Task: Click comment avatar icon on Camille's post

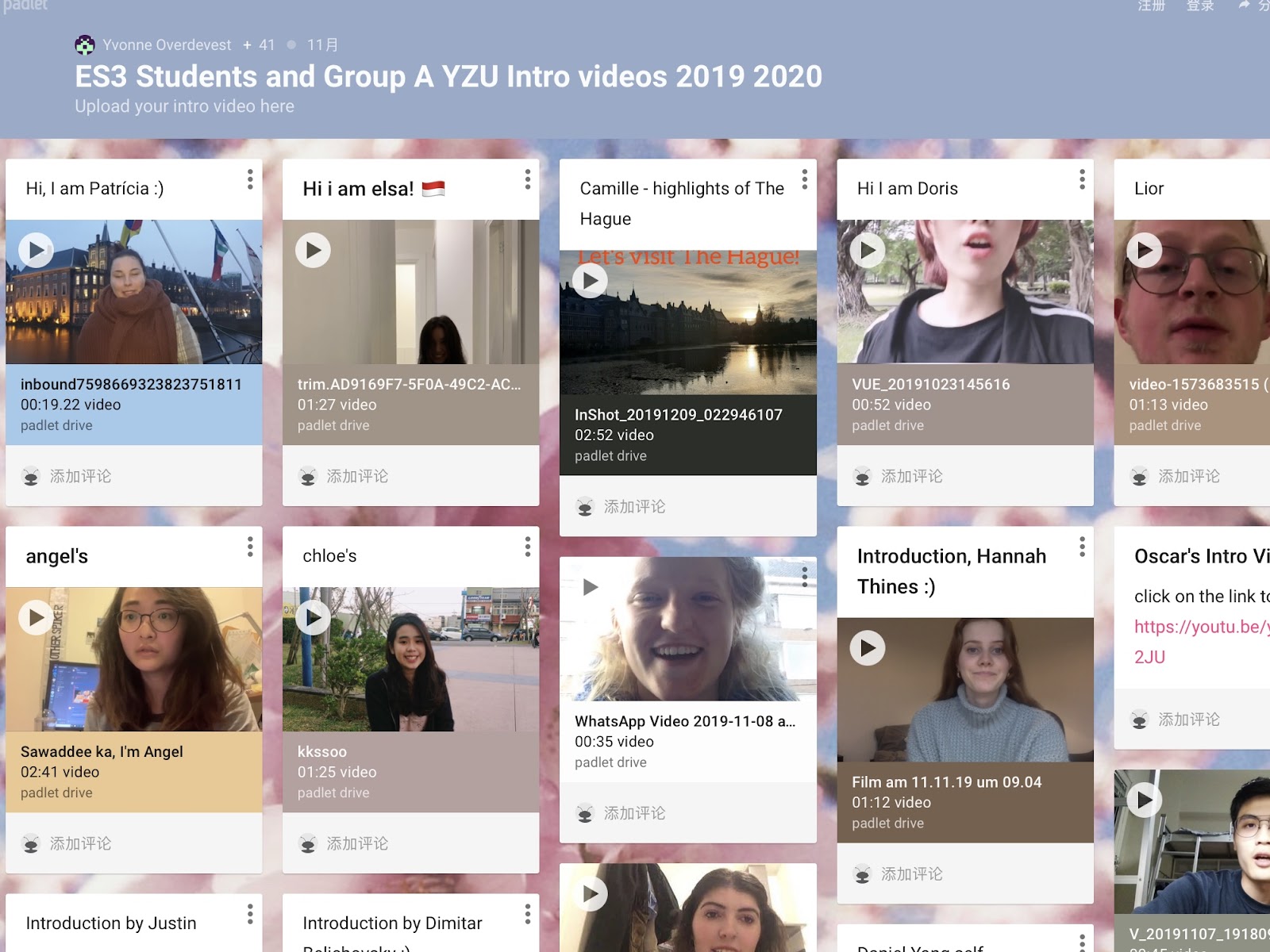Action: tap(585, 506)
